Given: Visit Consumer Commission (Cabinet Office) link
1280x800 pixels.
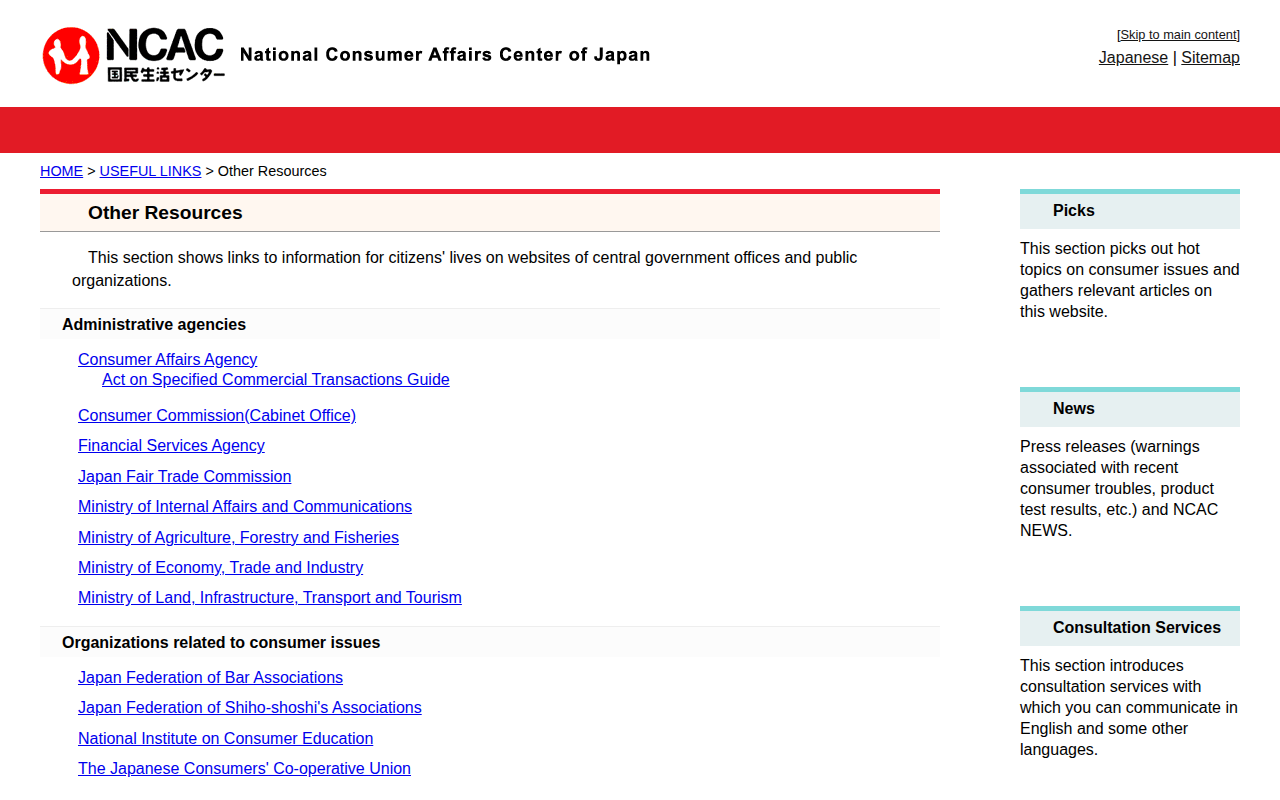Looking at the screenshot, I should [217, 415].
